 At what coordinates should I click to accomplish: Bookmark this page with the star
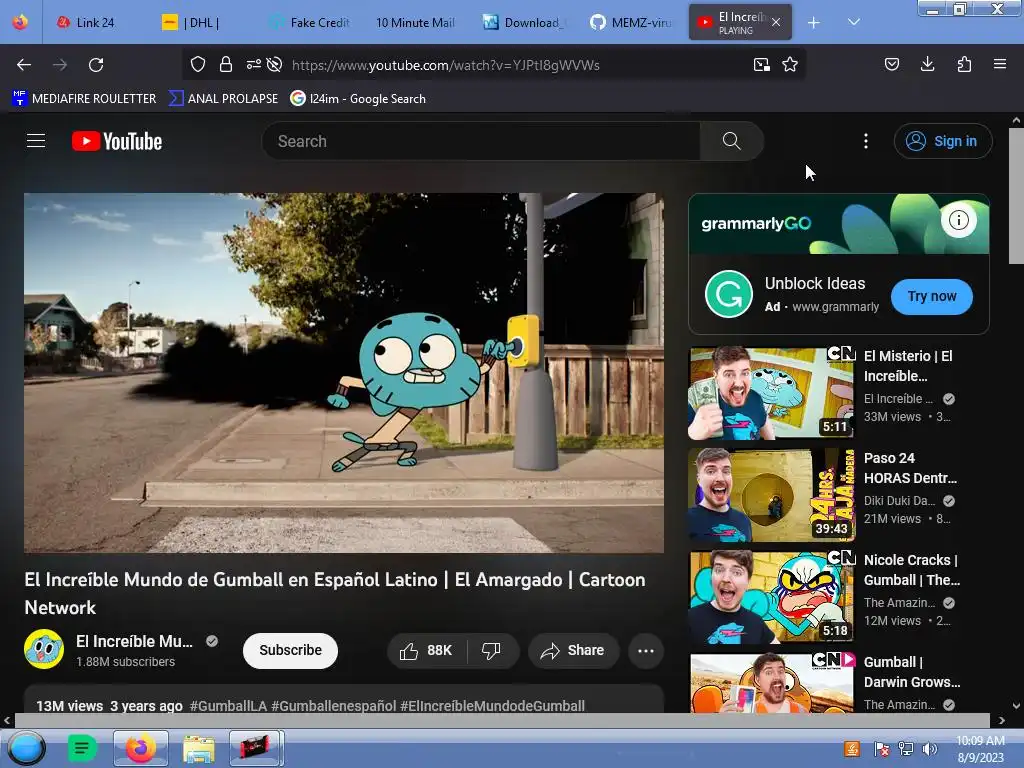click(x=790, y=64)
